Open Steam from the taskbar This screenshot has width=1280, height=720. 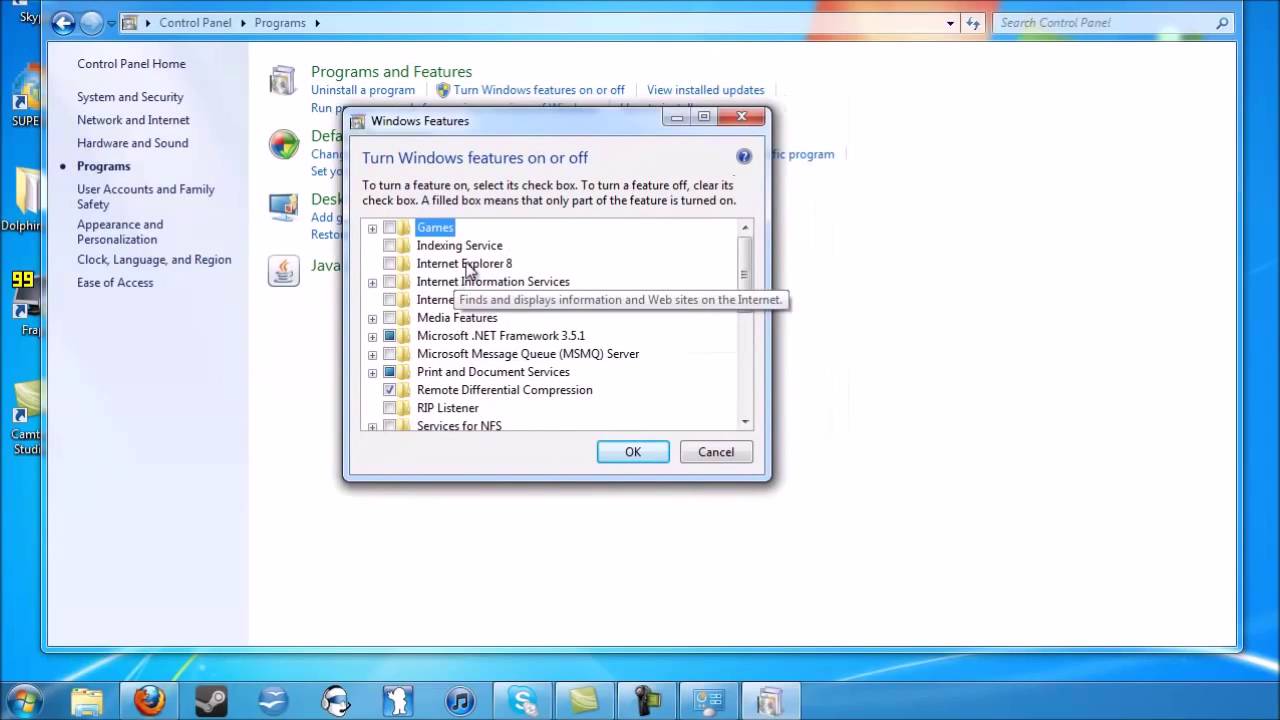pos(211,700)
